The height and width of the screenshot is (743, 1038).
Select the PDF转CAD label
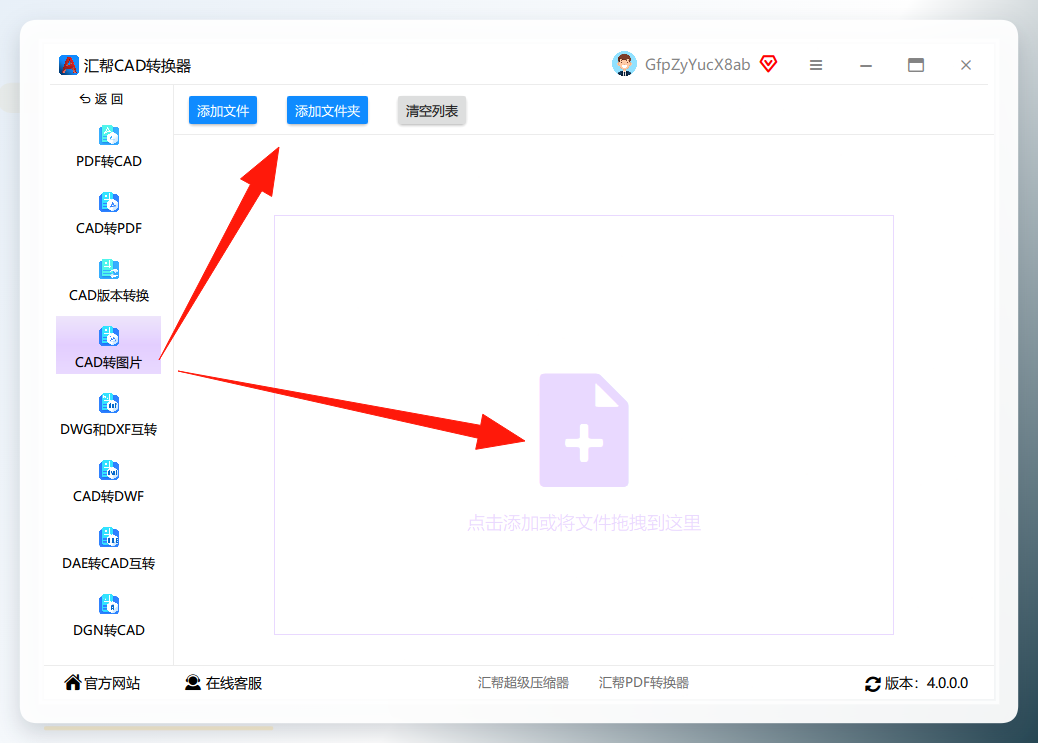109,162
